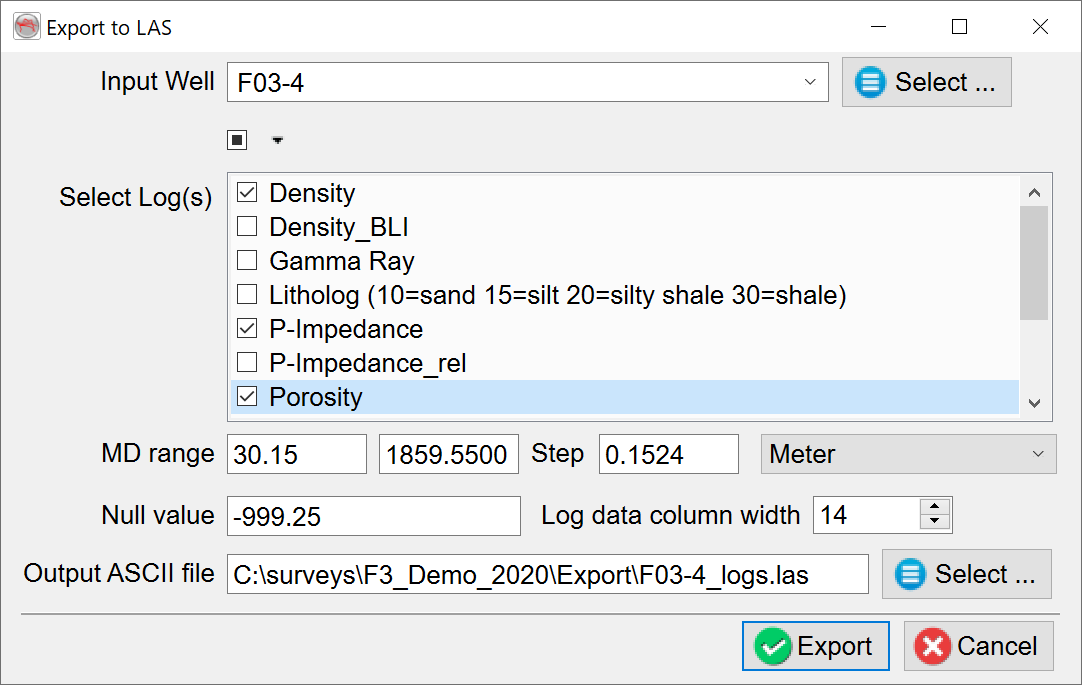Click the Step value field
This screenshot has height=685, width=1082.
point(668,454)
